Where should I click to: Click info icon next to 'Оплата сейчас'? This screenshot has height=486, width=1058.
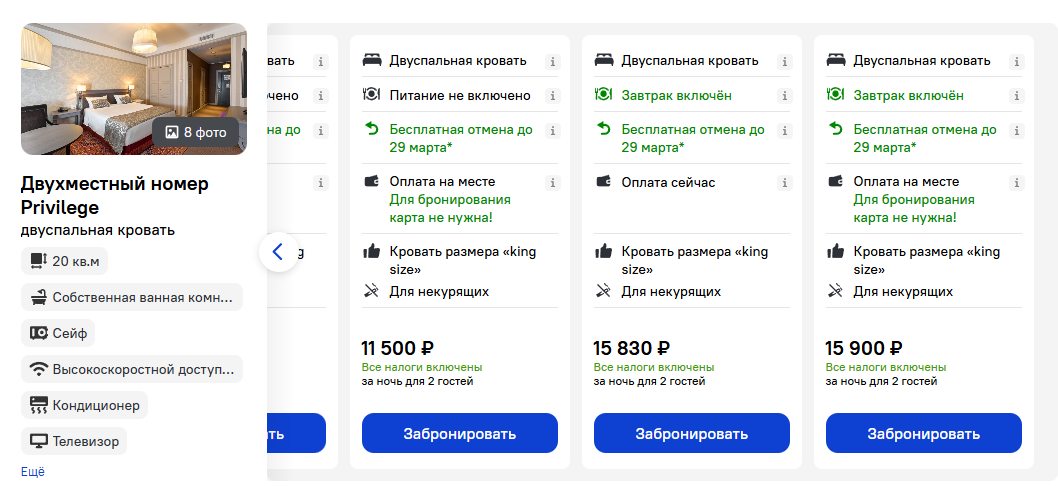click(x=784, y=182)
